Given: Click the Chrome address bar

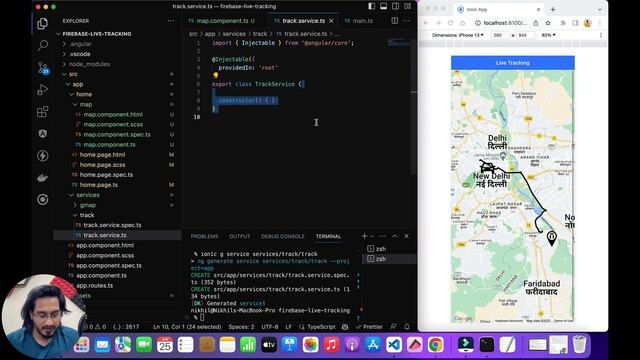Looking at the screenshot, I should [x=505, y=23].
